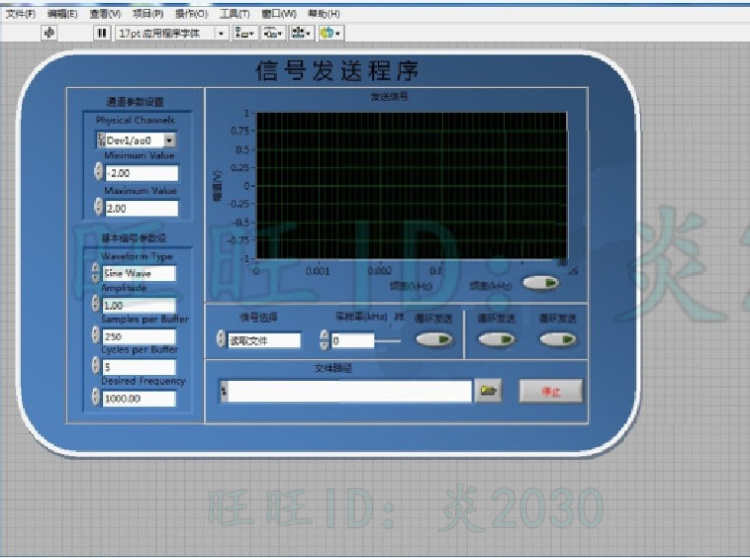The width and height of the screenshot is (750, 558).
Task: Click the Minimum Value field showing -2.00
Action: click(142, 173)
